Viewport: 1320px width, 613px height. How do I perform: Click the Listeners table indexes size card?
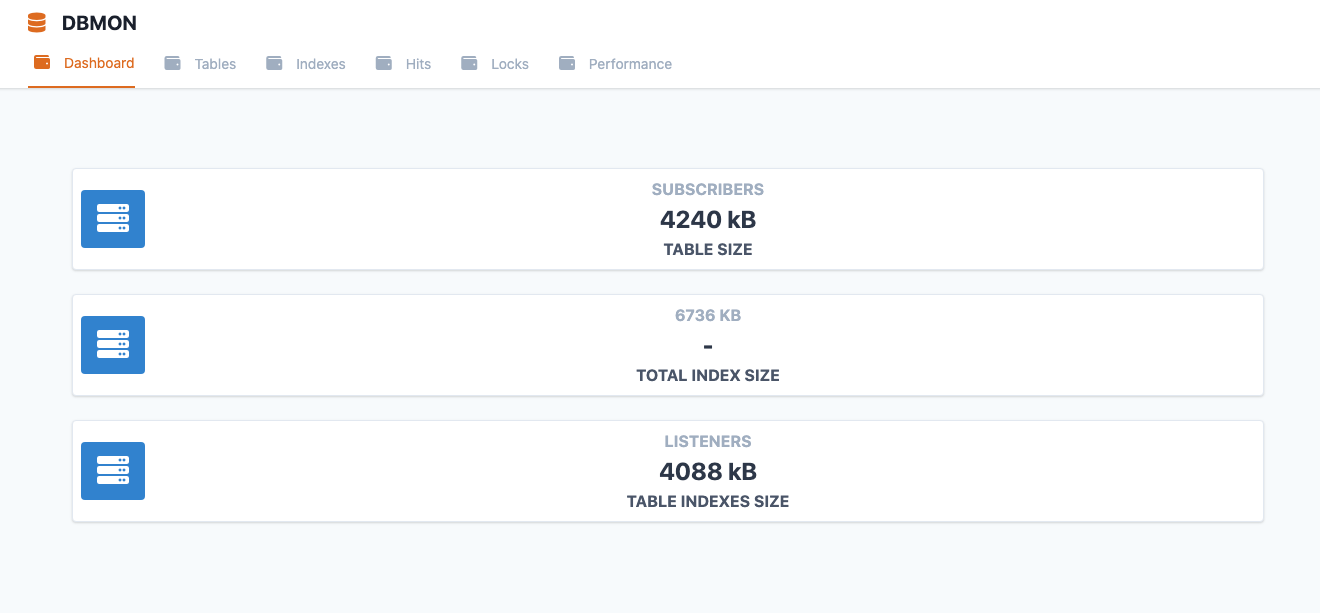(x=667, y=470)
